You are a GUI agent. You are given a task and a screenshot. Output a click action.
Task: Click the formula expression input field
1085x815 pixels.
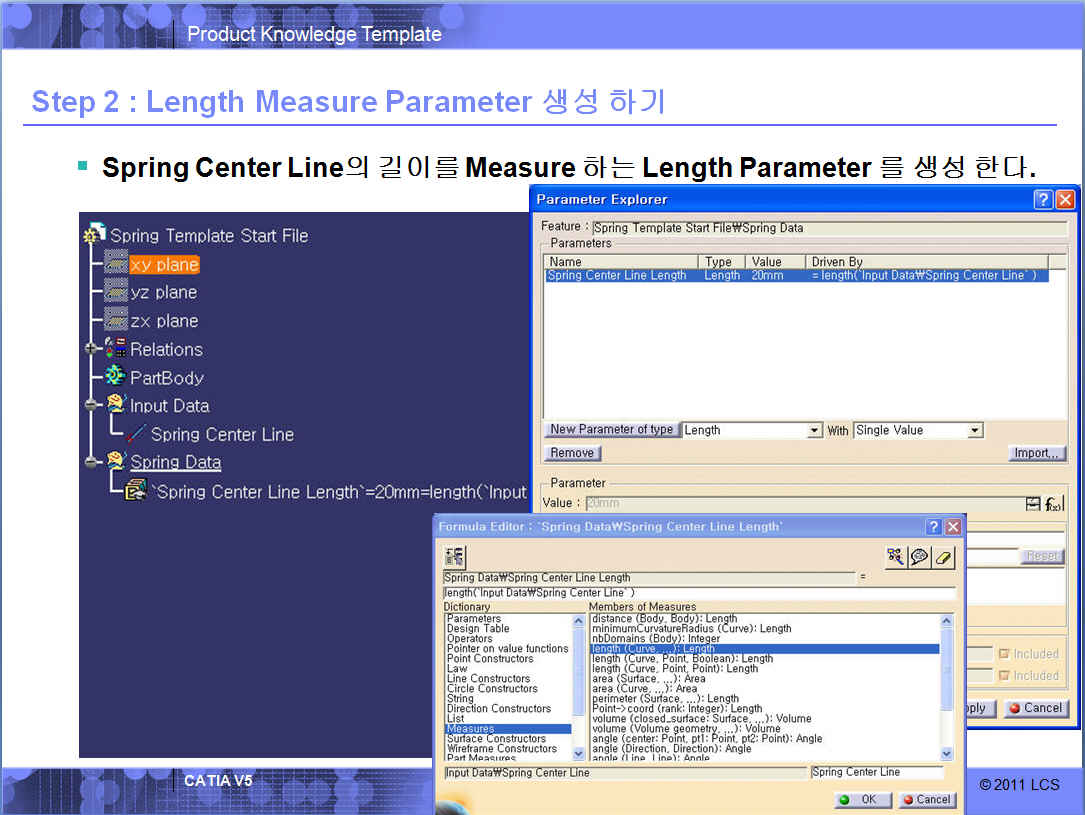click(698, 593)
